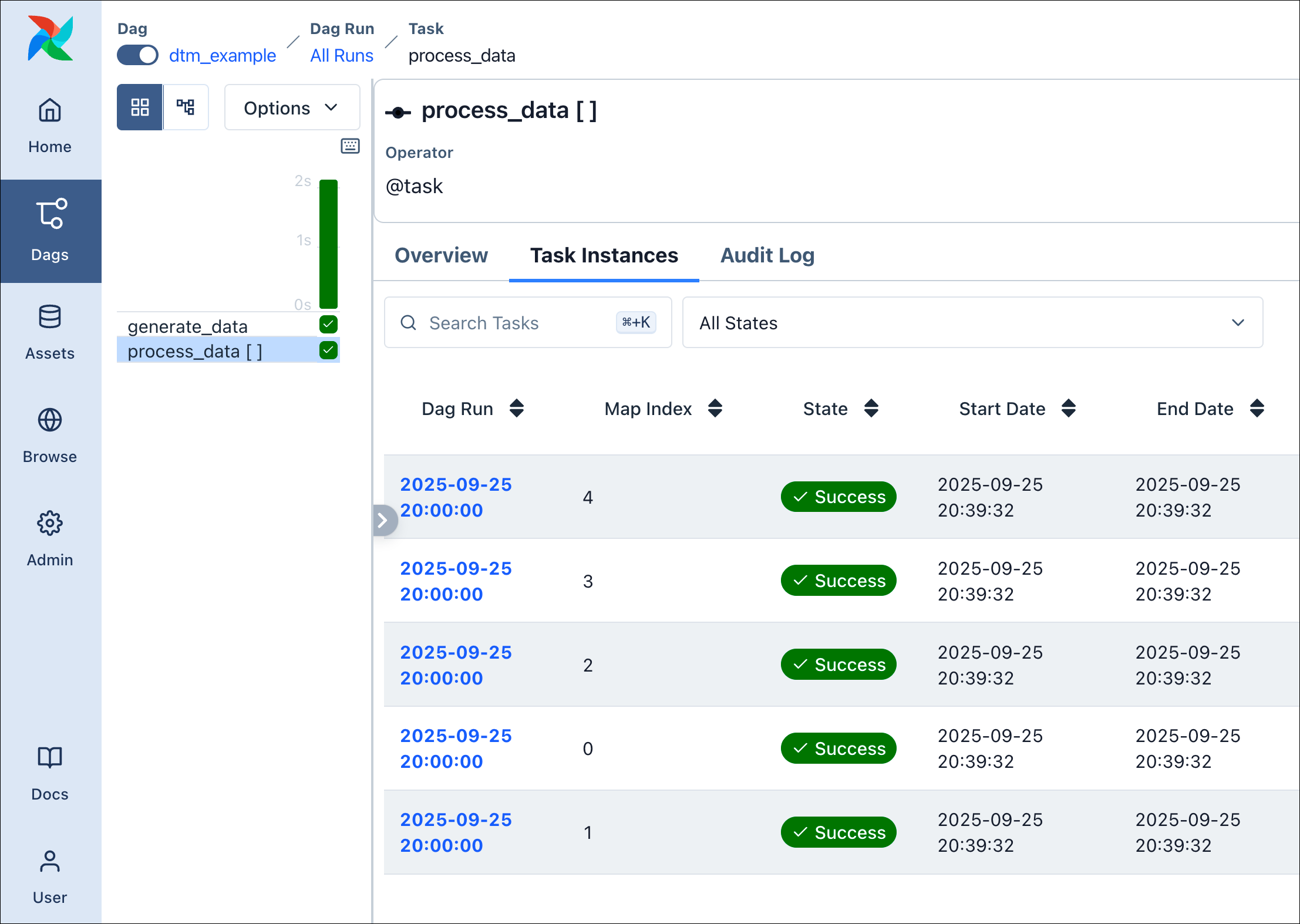The image size is (1300, 924).
Task: Toggle the dtm_example Dag pause switch
Action: point(137,55)
